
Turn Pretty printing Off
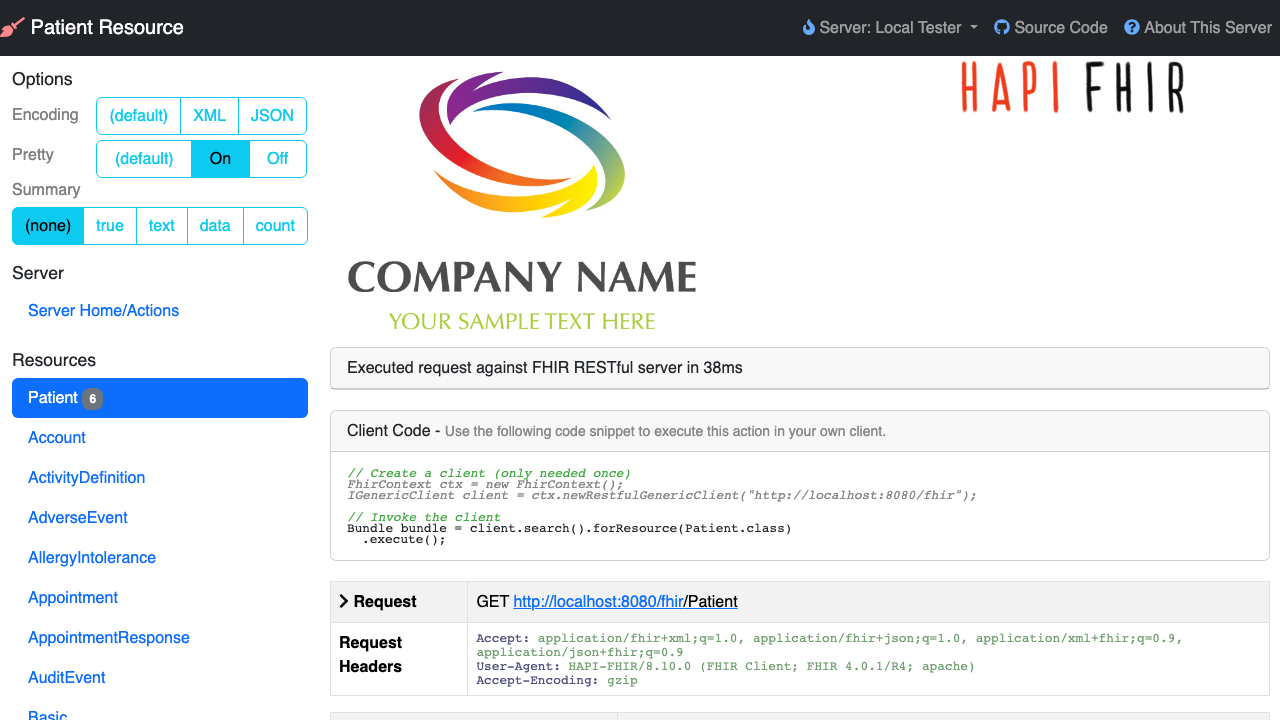pos(277,159)
